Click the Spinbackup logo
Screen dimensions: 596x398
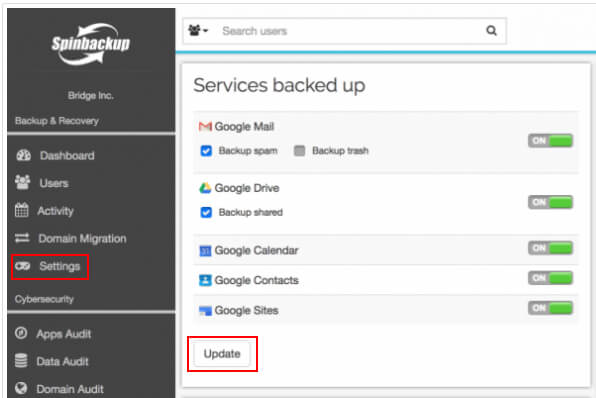click(x=90, y=44)
